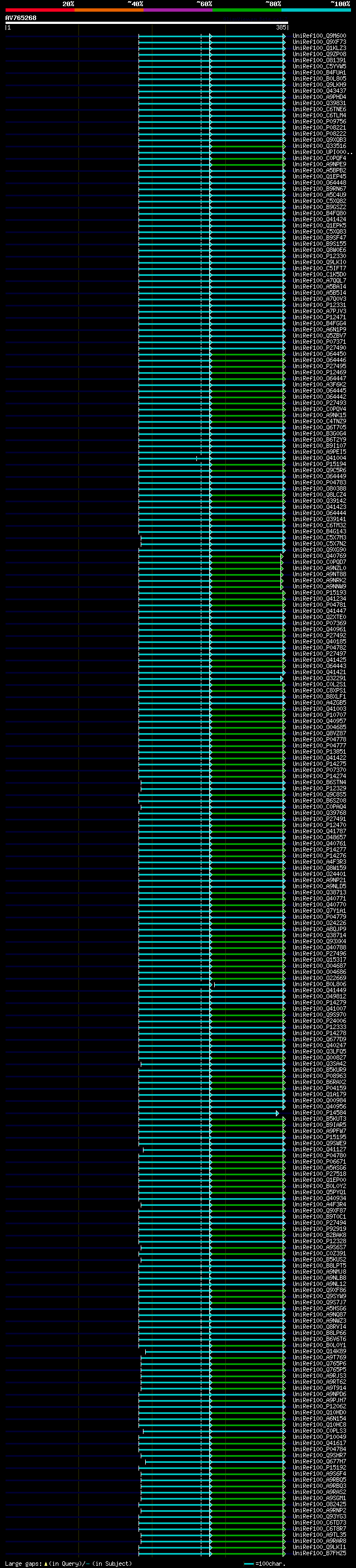356x1568 pixels.
Task: Open entry UniRef100_Q41447
Action: pos(319,611)
